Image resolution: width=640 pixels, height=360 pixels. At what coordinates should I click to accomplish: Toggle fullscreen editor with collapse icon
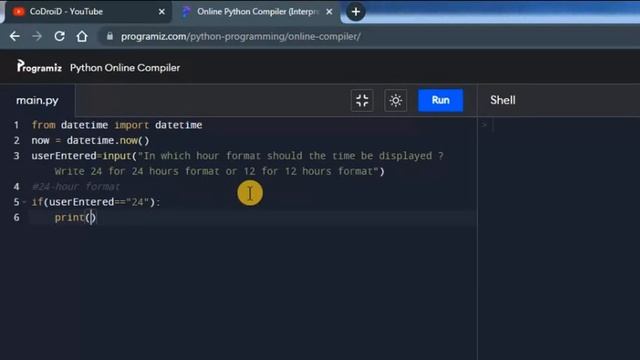pyautogui.click(x=362, y=100)
